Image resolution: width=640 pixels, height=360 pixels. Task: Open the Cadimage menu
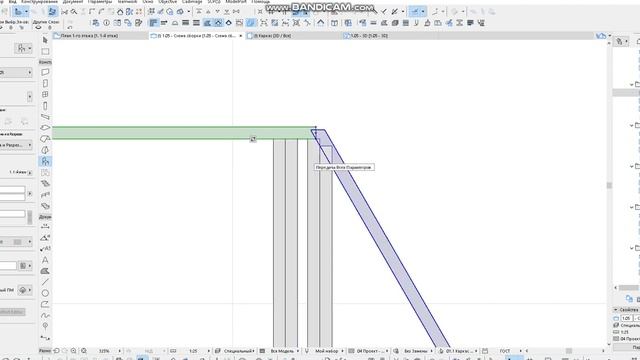click(x=192, y=2)
